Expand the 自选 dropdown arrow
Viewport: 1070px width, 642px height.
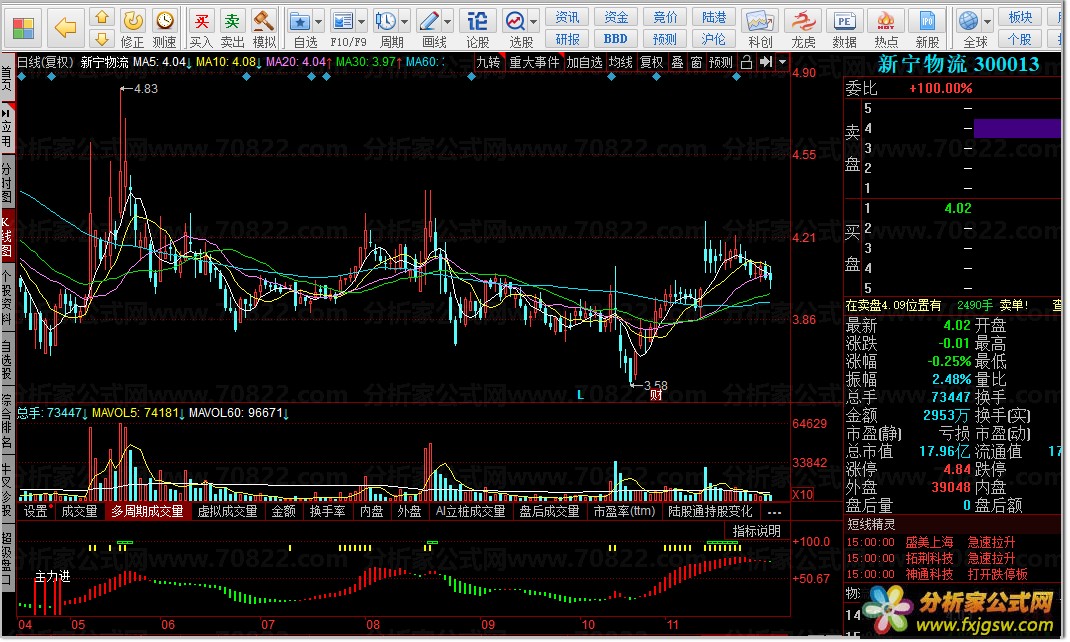pos(319,22)
